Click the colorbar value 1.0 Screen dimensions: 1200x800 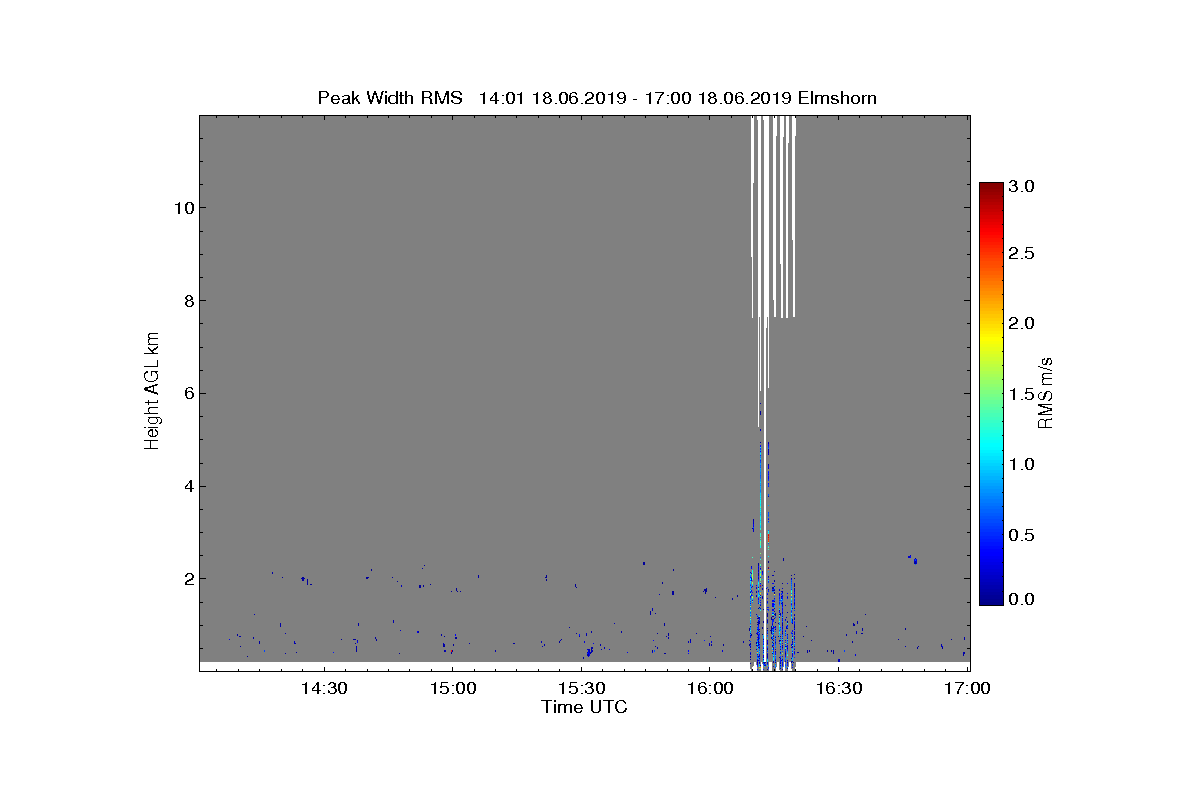(1021, 464)
